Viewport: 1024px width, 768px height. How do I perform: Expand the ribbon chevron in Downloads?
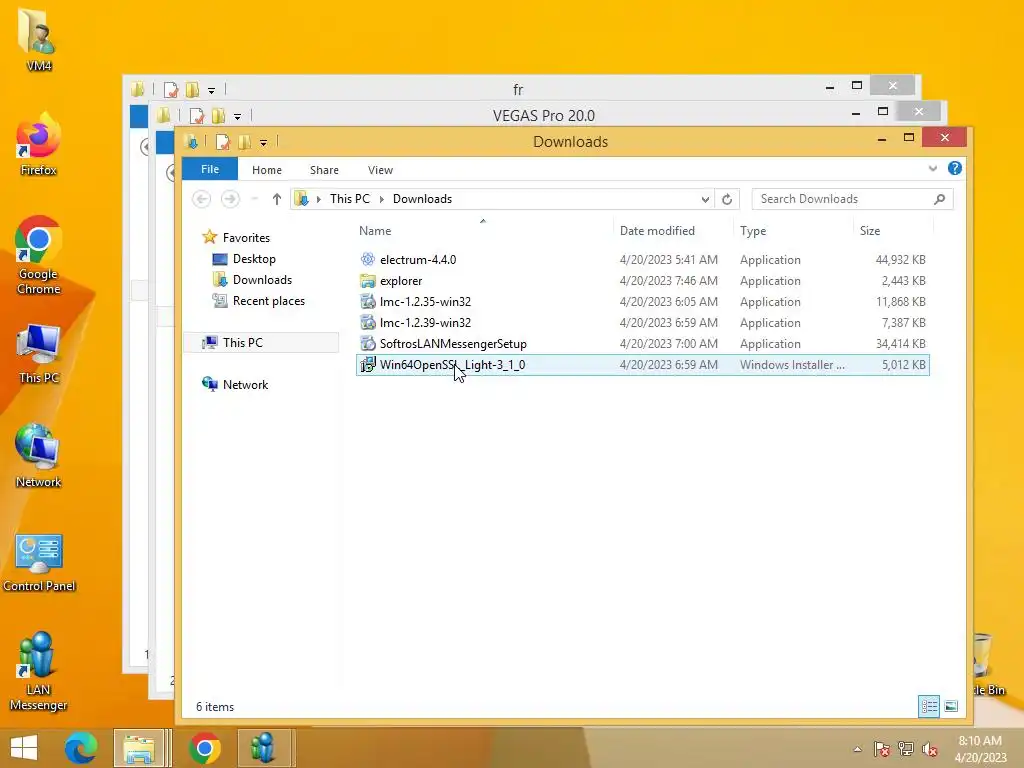[x=933, y=168]
